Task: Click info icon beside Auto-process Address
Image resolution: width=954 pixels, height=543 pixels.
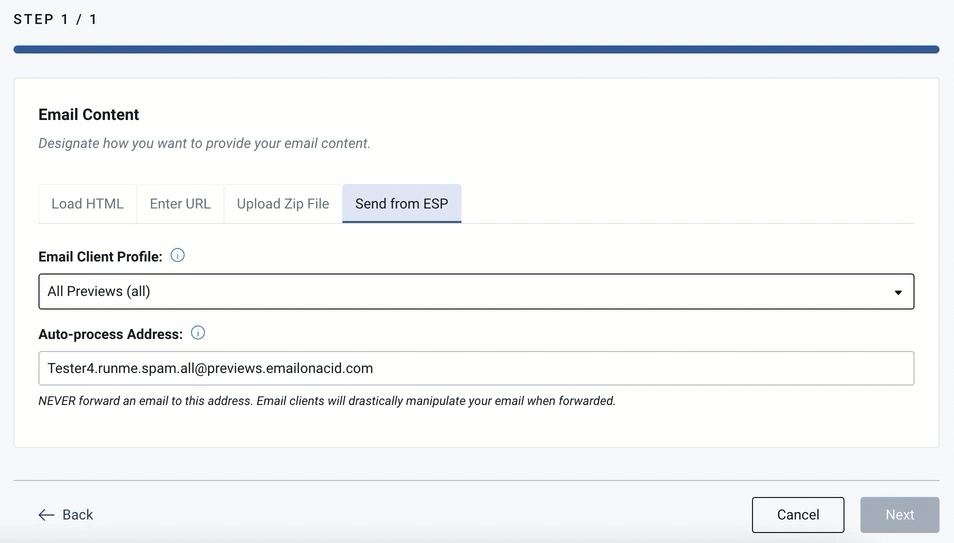Action: click(198, 333)
